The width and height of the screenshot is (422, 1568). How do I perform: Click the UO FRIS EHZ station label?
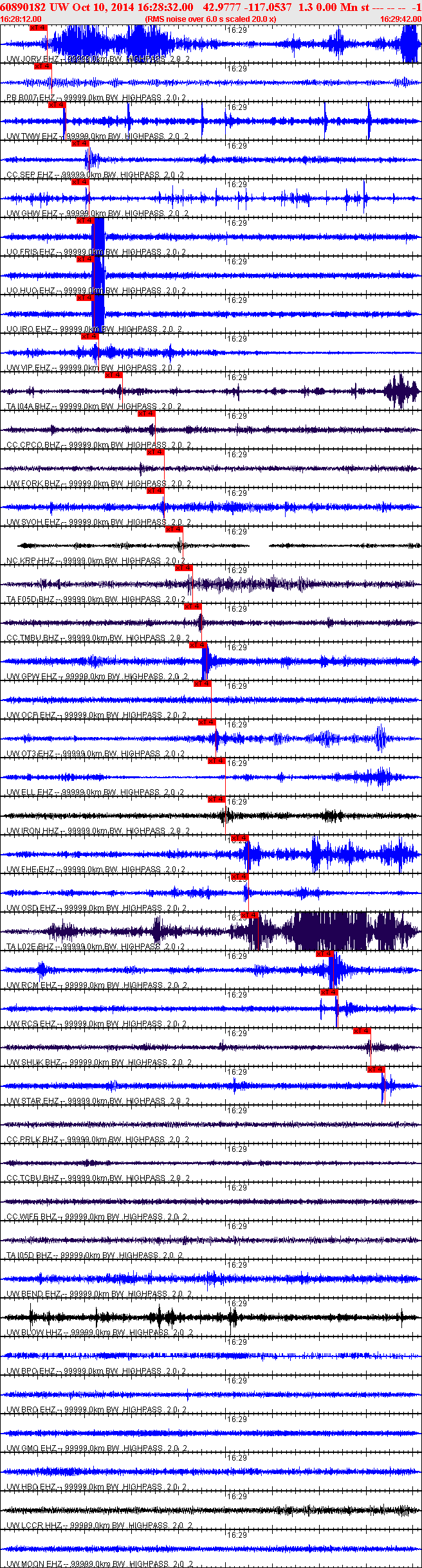tap(31, 252)
